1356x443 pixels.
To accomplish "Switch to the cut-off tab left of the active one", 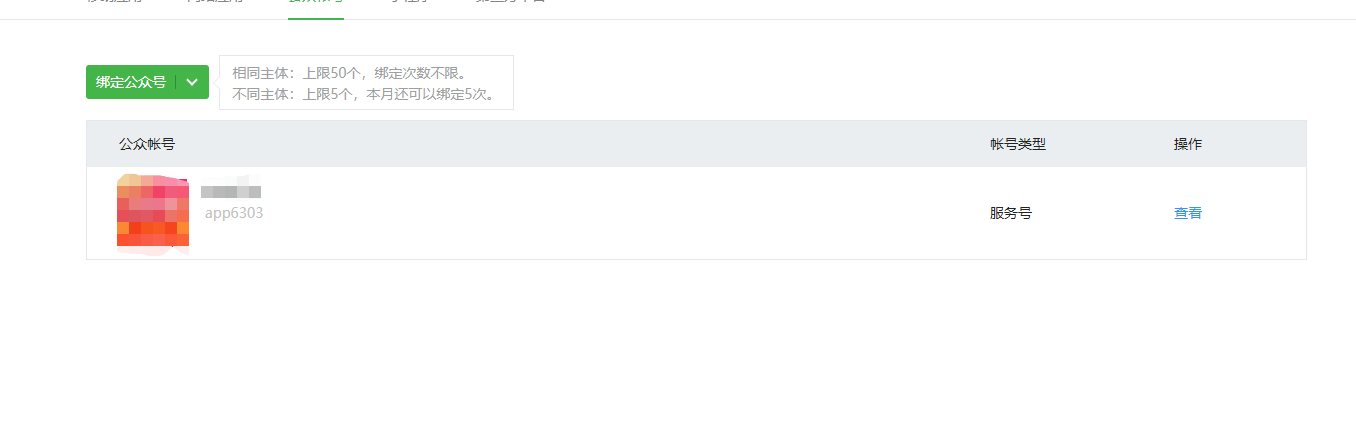I will tap(215, 3).
